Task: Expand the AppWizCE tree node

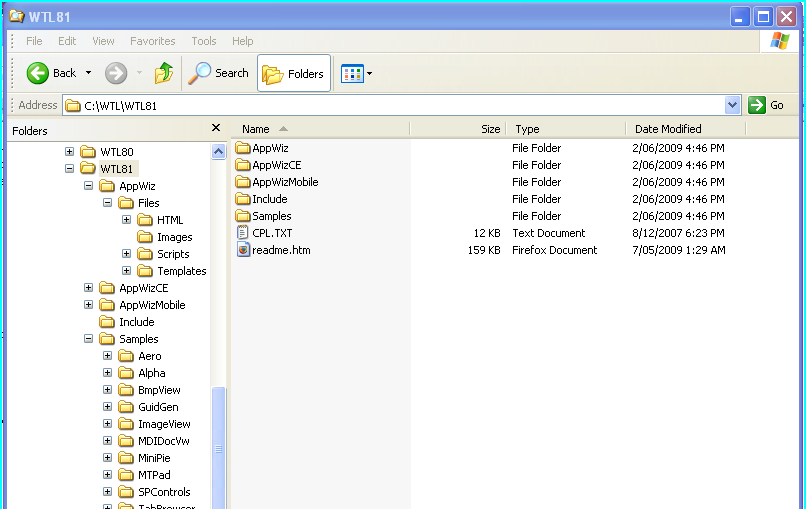Action: point(88,287)
